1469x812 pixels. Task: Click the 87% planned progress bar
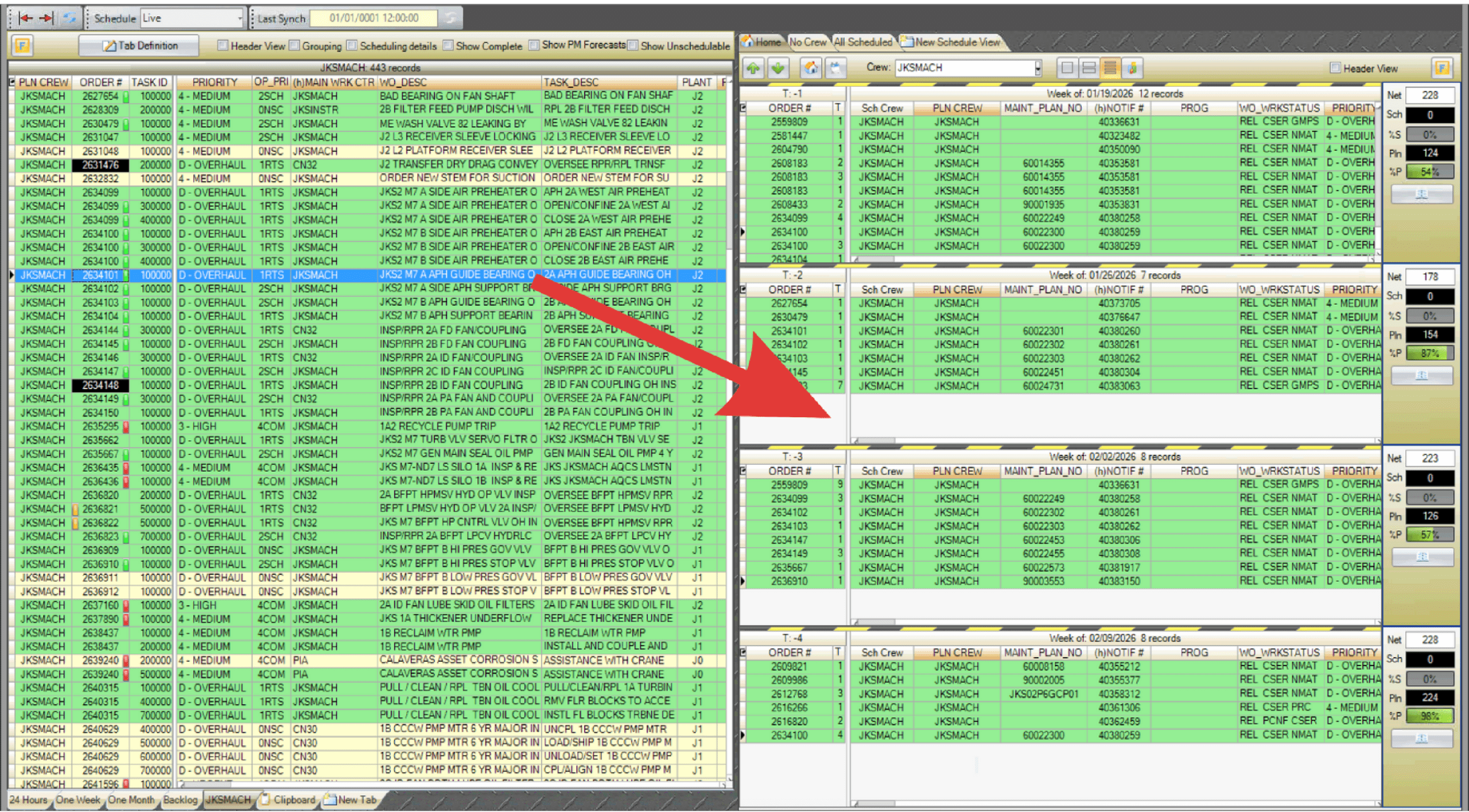1429,353
